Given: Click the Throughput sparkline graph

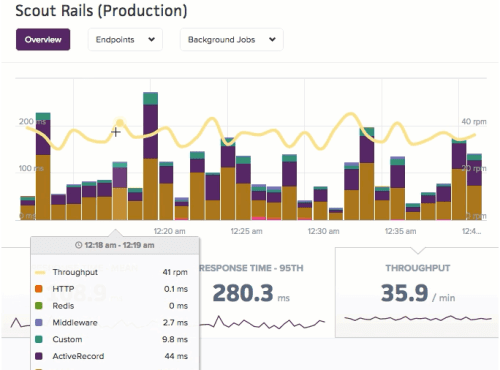Looking at the screenshot, I should point(418,318).
